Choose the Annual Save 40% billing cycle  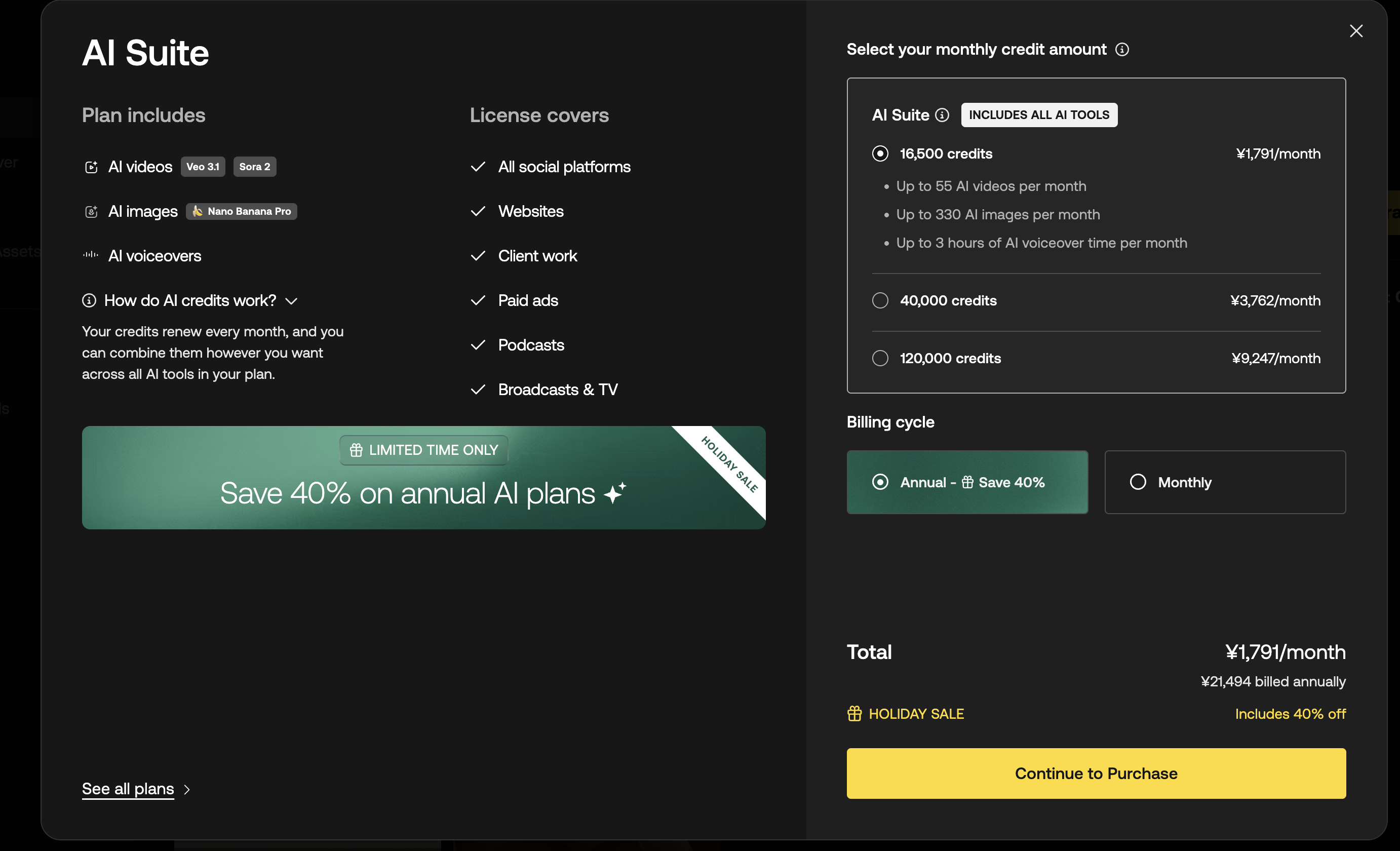(x=967, y=482)
